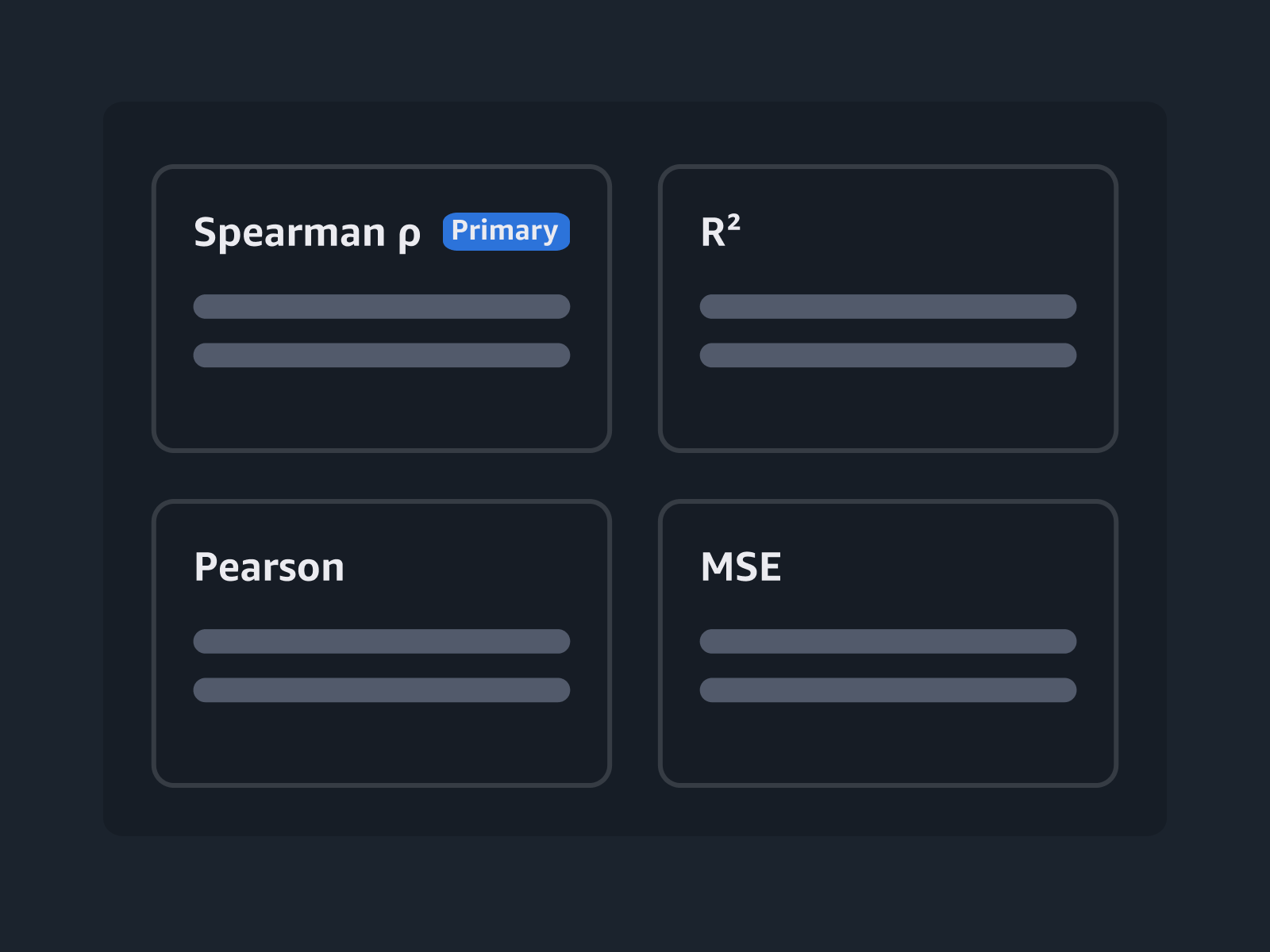1270x952 pixels.
Task: Click the R² heading text
Action: [718, 231]
